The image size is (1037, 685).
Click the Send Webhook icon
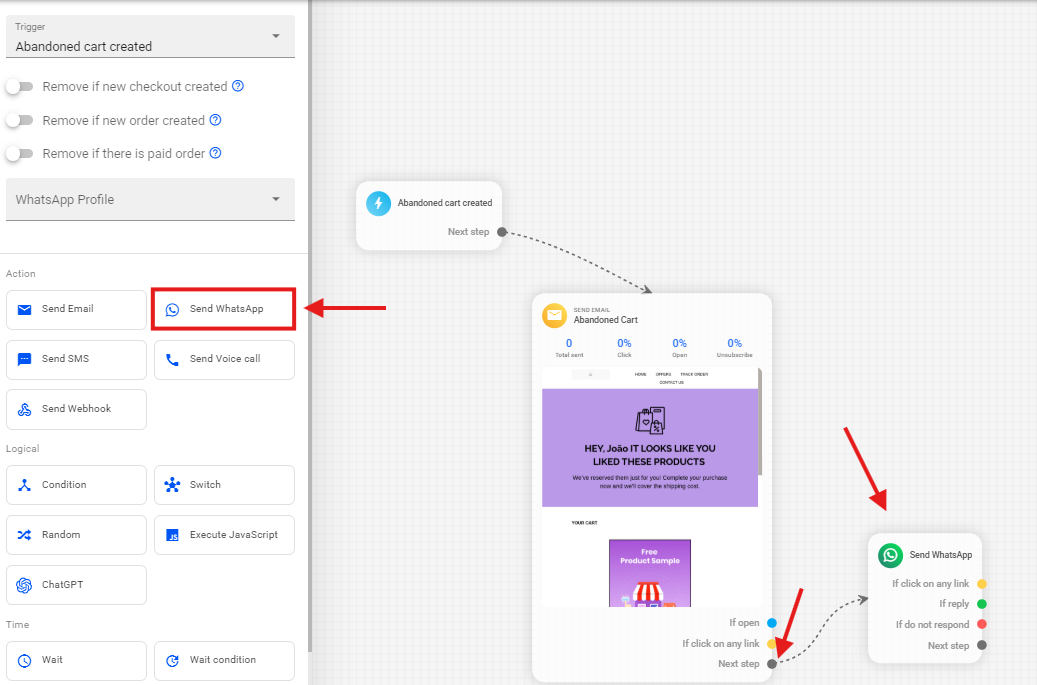(x=25, y=409)
